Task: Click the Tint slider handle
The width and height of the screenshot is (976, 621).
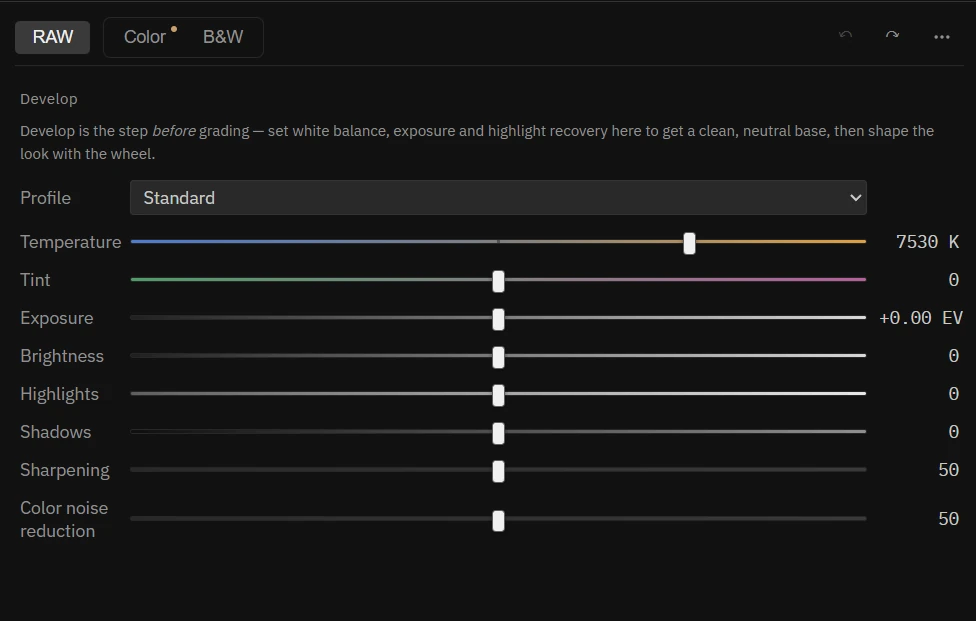Action: [498, 281]
